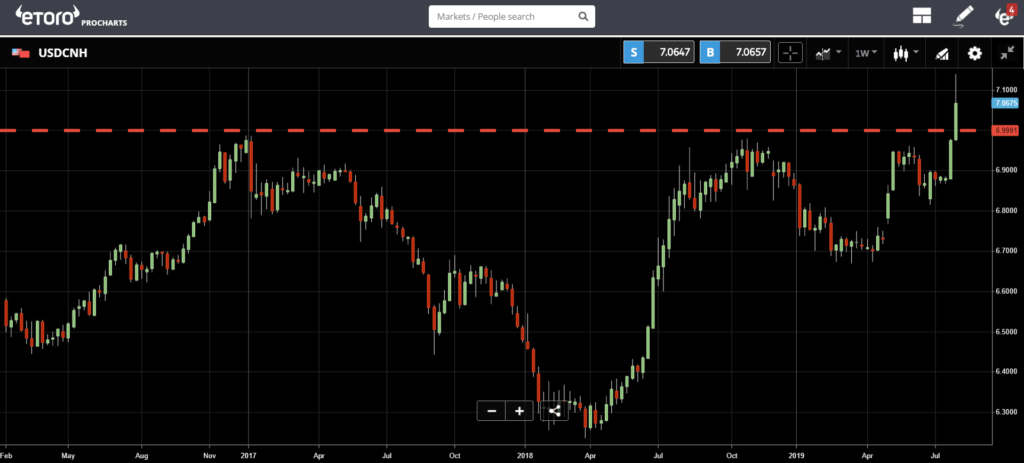
Task: Focus the Markets / People search field
Action: tap(511, 16)
